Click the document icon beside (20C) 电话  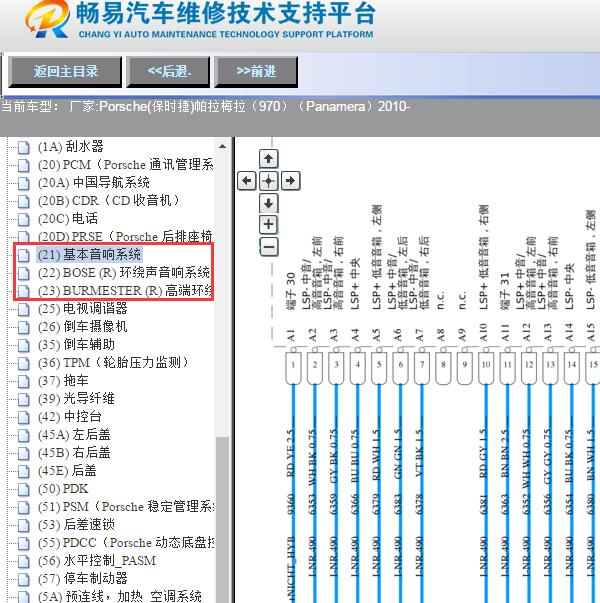24,220
